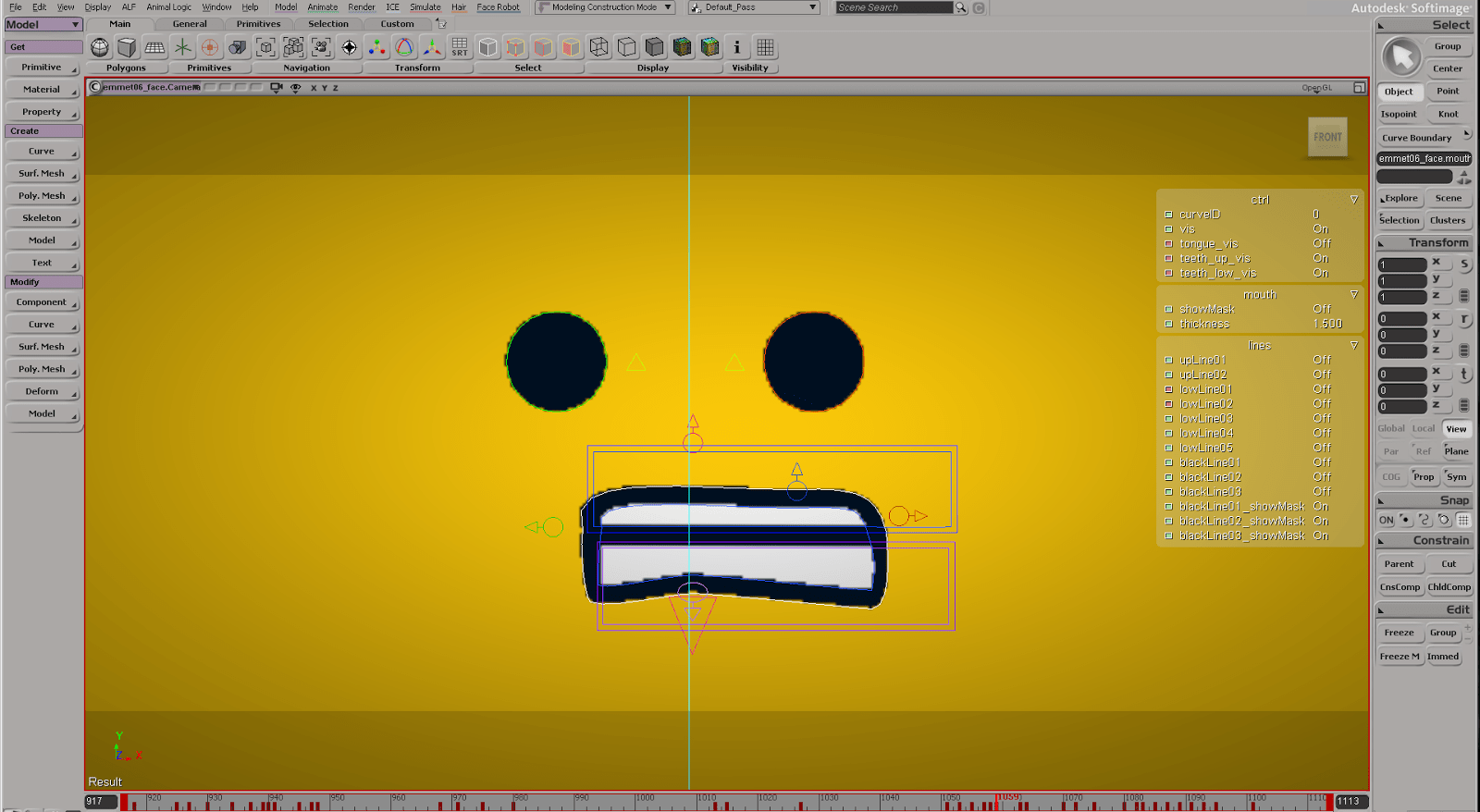Click the navigation compass target icon
The height and width of the screenshot is (812, 1480).
coord(349,47)
